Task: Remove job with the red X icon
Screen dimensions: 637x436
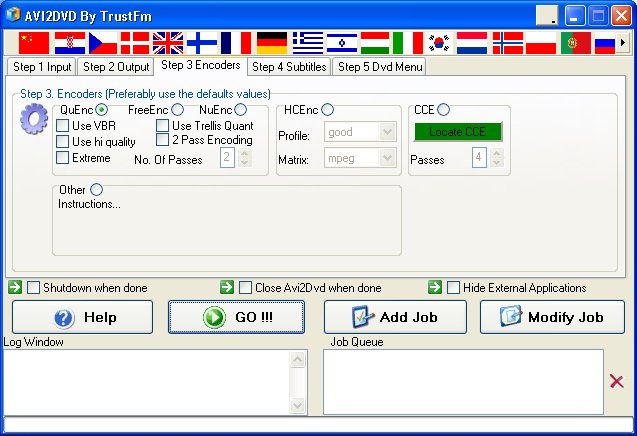Action: 617,381
